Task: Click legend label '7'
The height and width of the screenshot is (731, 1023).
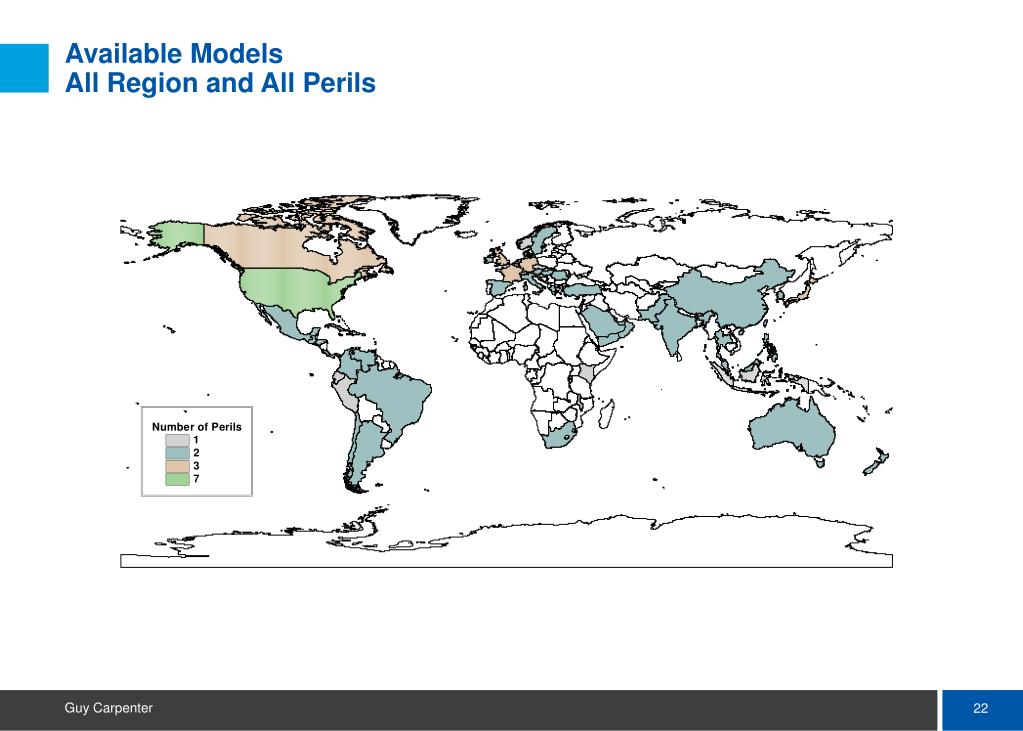Action: pos(196,479)
